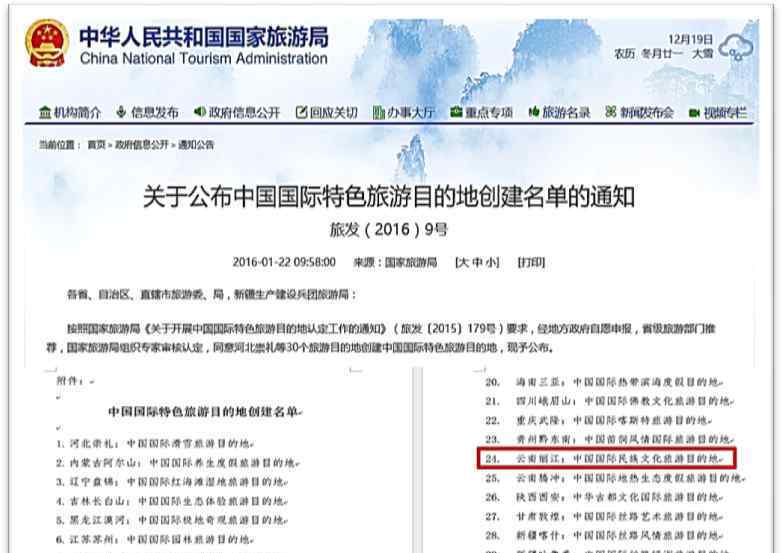
Task: Click the megaphone icon beside 政府信息公开
Action: (199, 112)
